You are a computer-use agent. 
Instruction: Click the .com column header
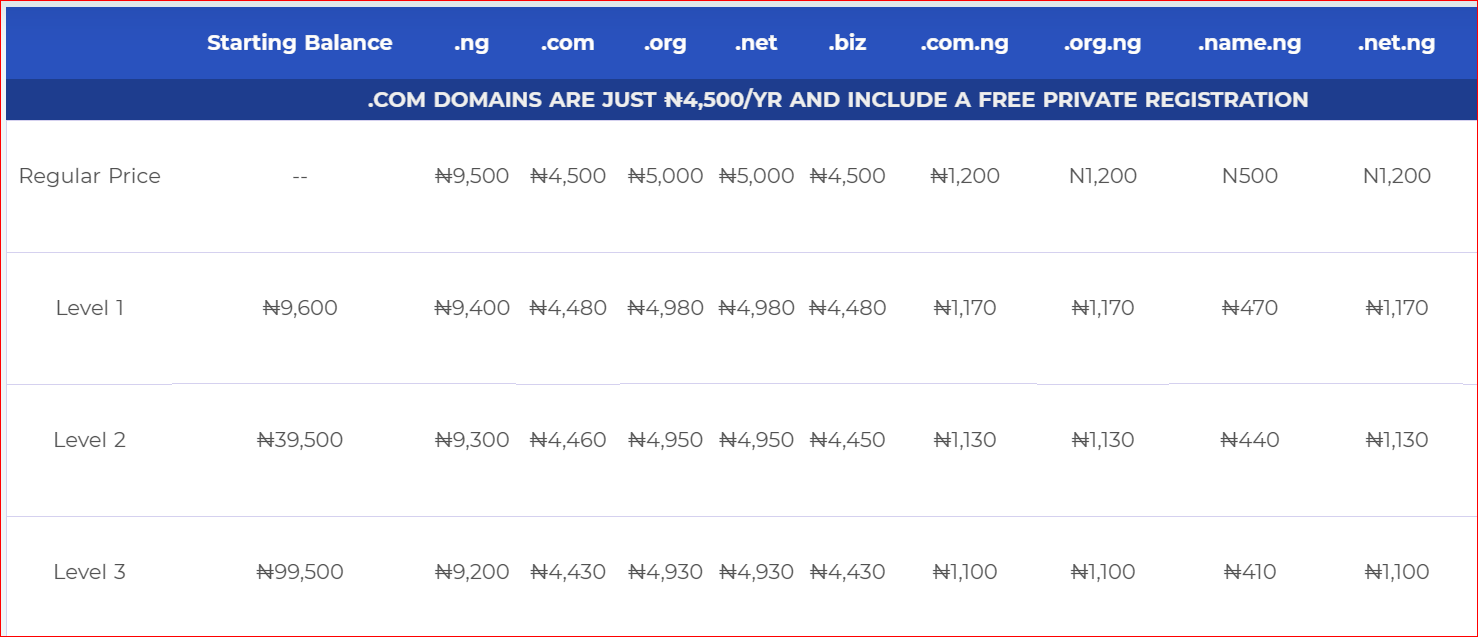(567, 43)
